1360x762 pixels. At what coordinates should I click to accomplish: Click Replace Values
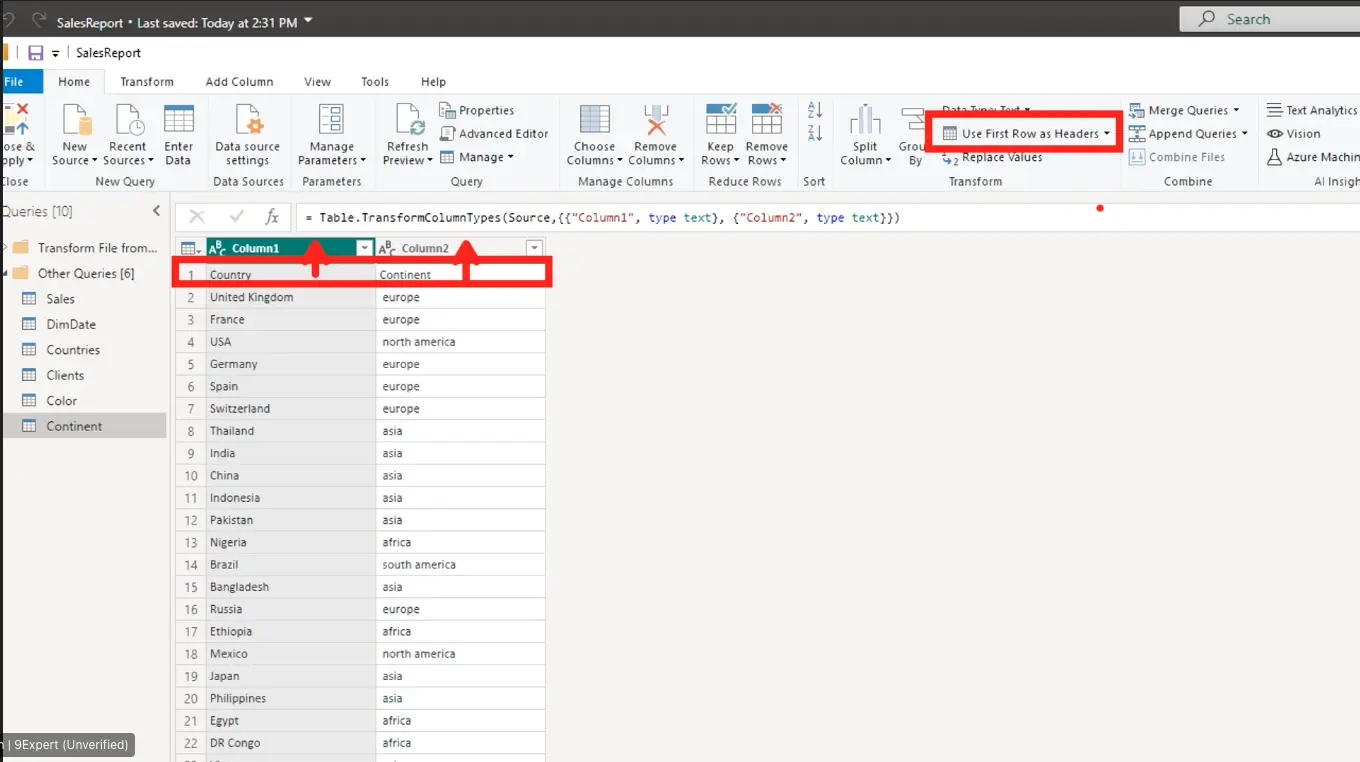(993, 157)
